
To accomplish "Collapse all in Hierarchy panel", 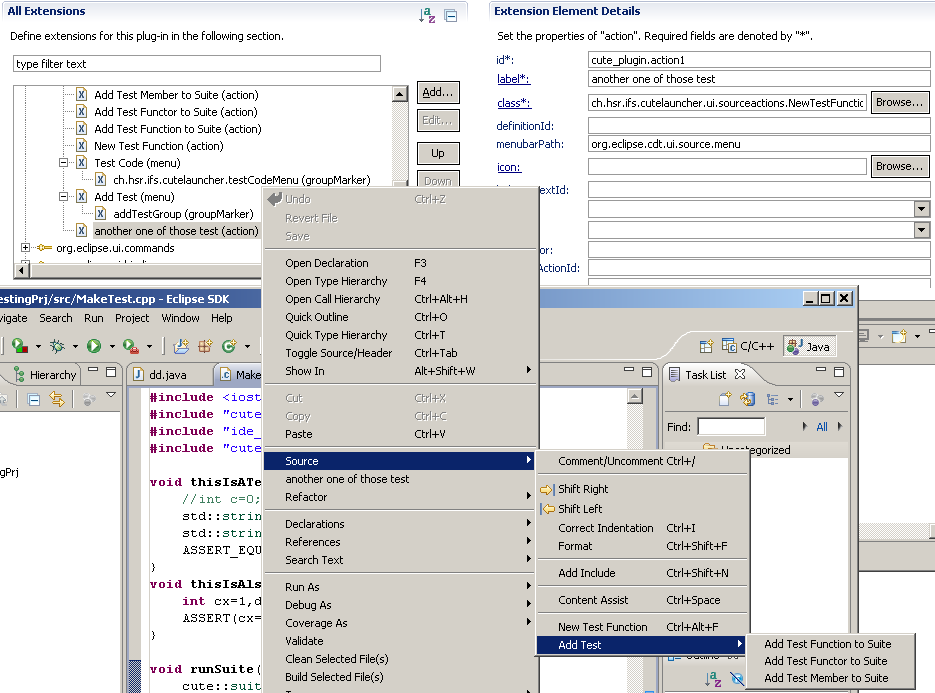I will pyautogui.click(x=34, y=400).
